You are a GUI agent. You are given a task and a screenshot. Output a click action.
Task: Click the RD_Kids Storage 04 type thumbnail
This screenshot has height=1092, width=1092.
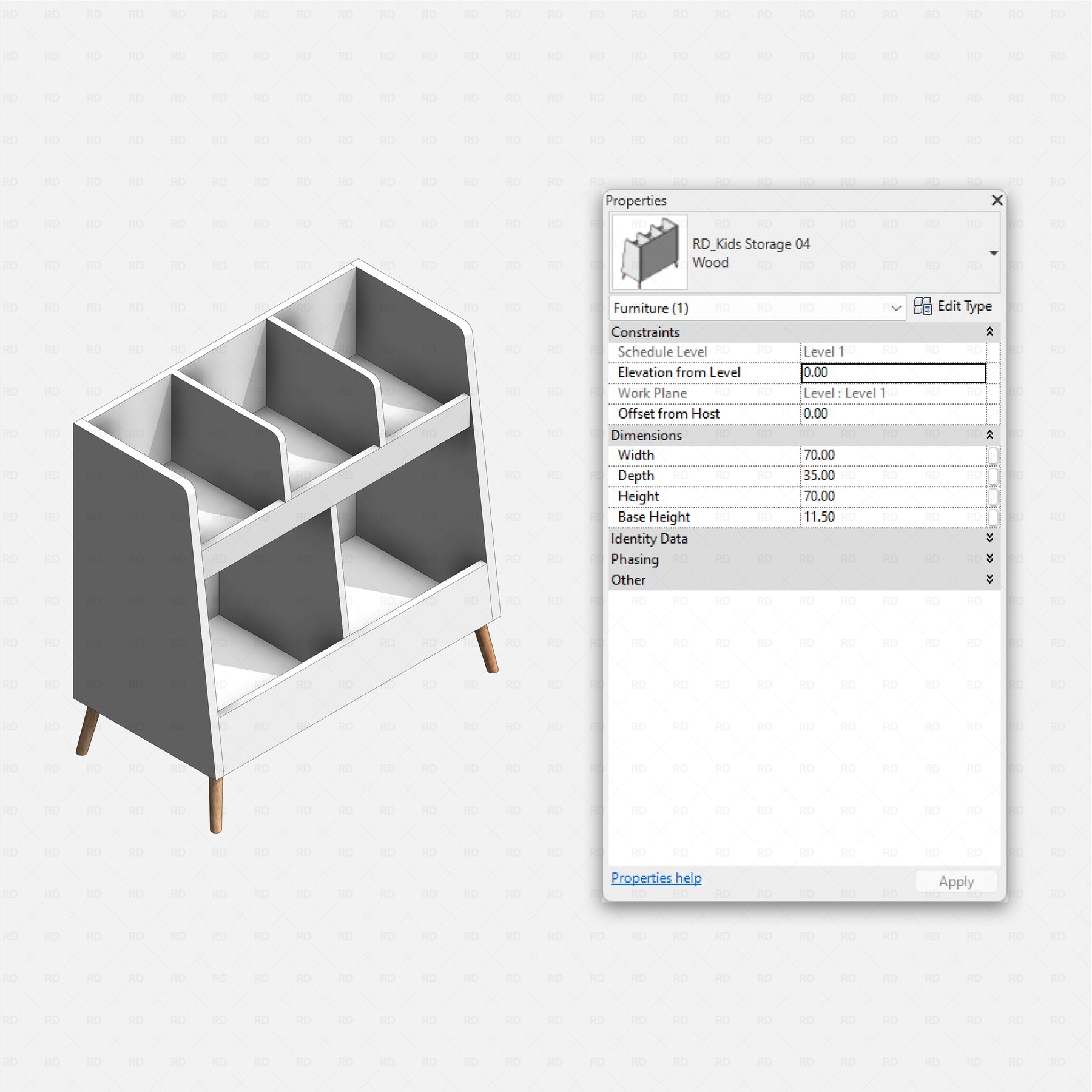(x=649, y=252)
